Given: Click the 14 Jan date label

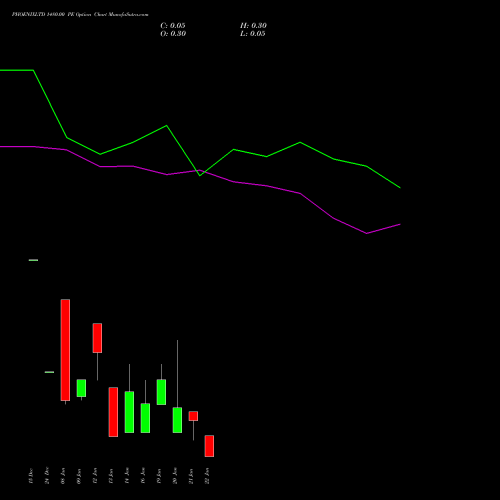Looking at the screenshot, I should point(127,476).
